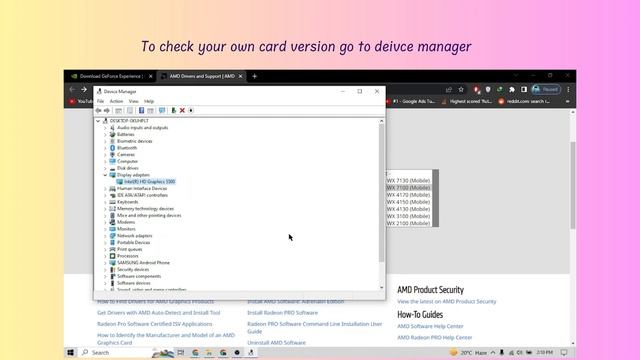The height and width of the screenshot is (360, 640).
Task: Expand the Monitors node
Action: (105, 229)
